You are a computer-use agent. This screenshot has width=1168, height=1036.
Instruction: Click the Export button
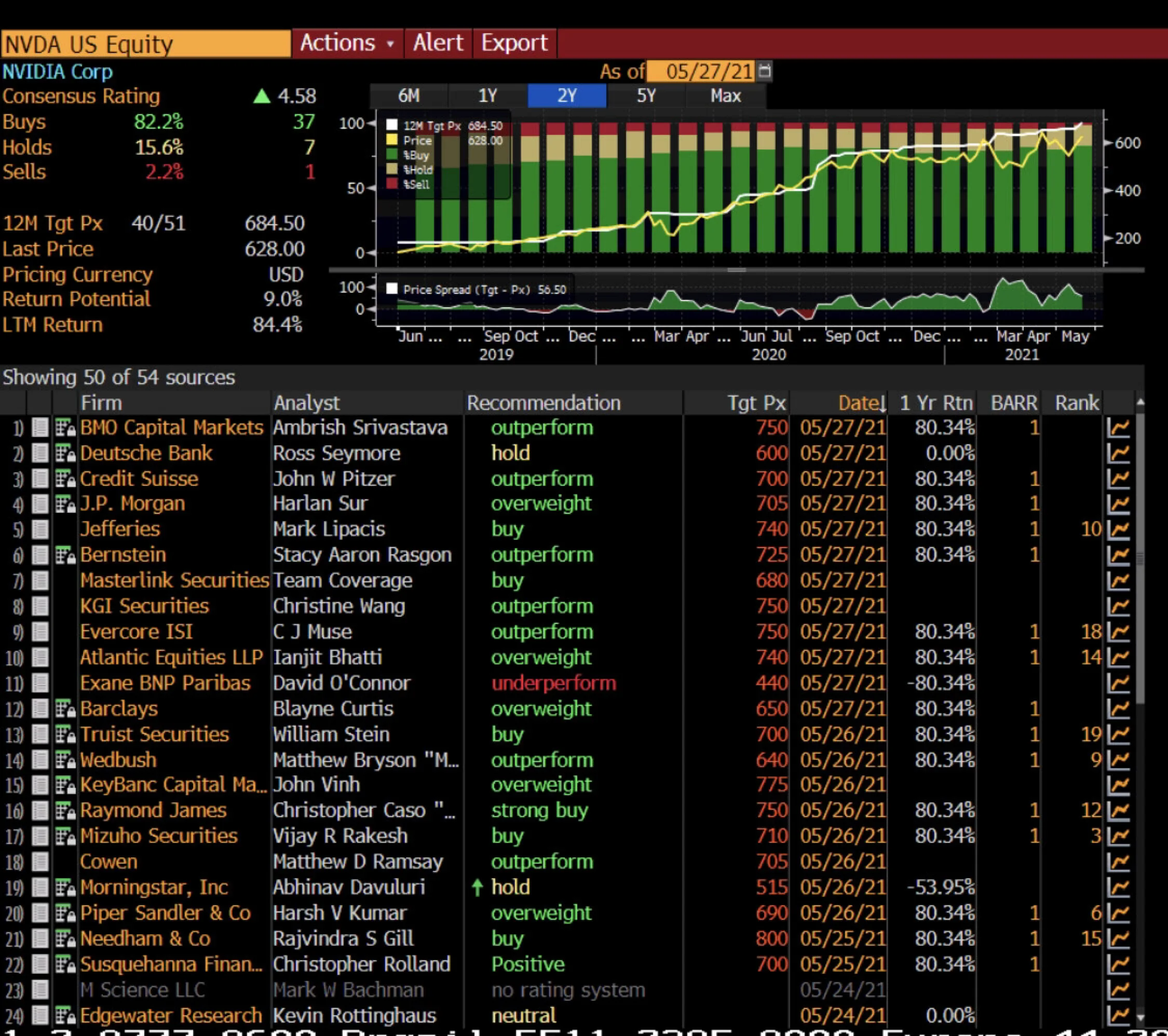click(x=514, y=44)
